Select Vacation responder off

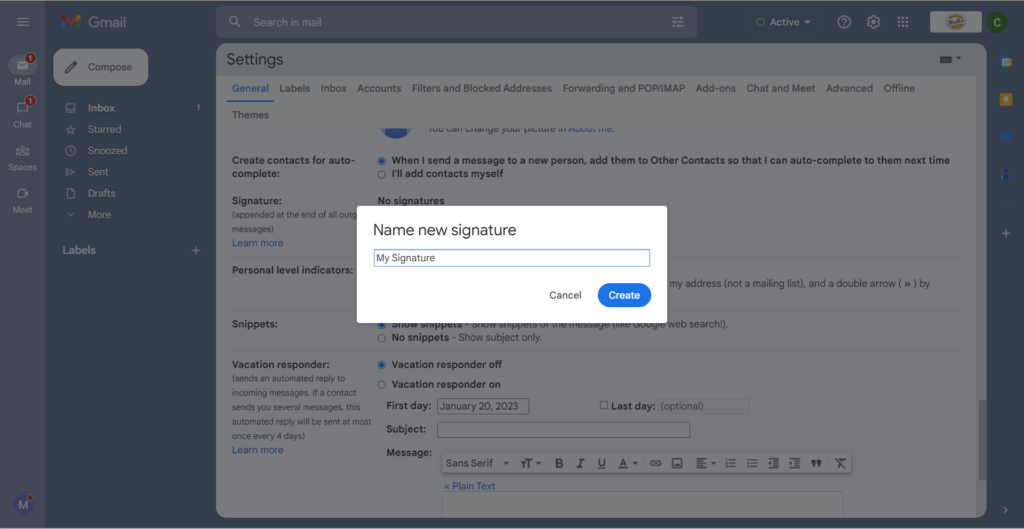tap(381, 365)
